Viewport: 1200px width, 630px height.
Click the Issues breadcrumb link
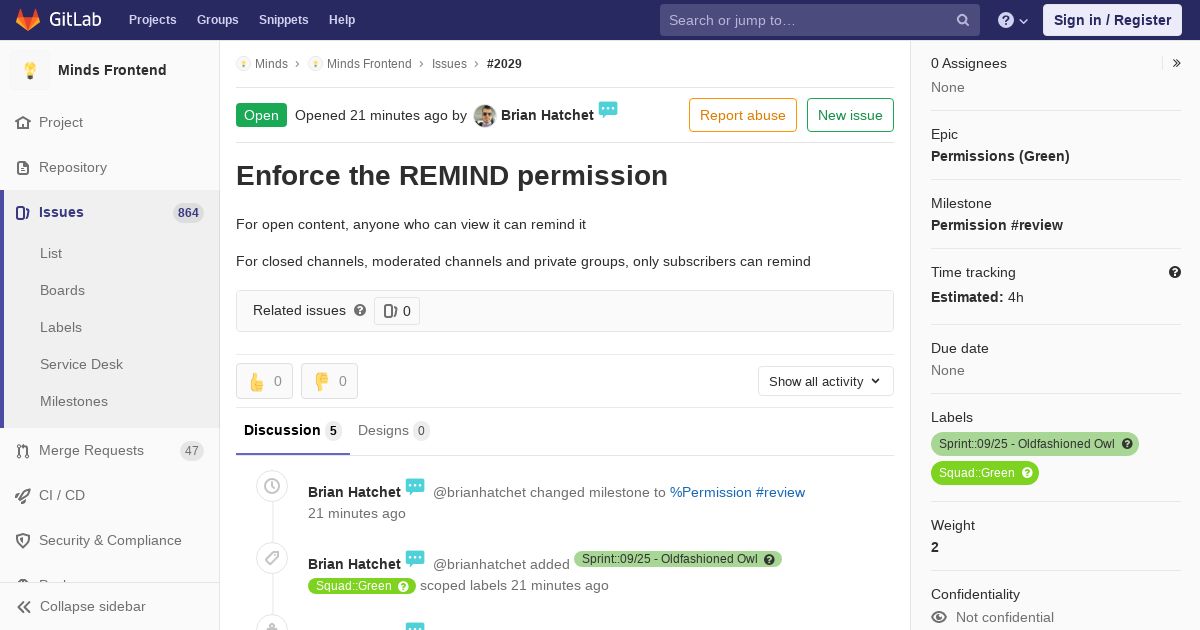[x=449, y=64]
